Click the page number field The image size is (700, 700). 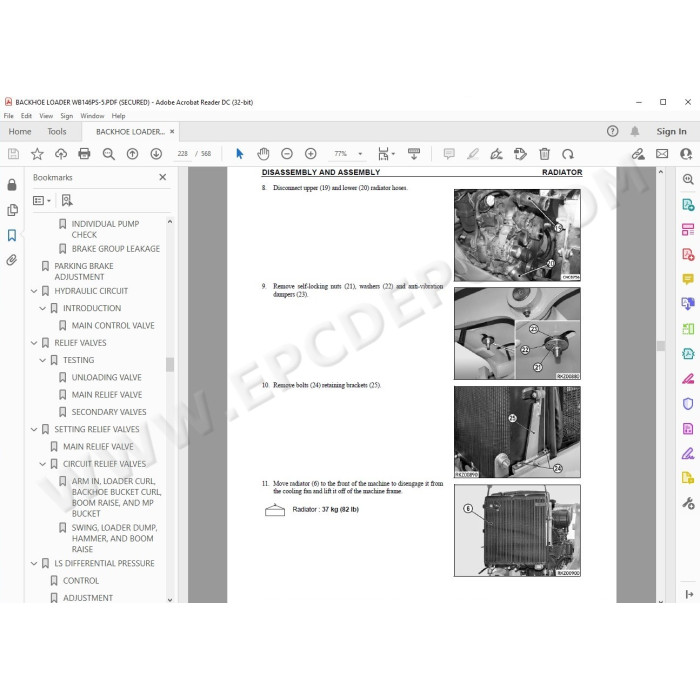click(183, 154)
